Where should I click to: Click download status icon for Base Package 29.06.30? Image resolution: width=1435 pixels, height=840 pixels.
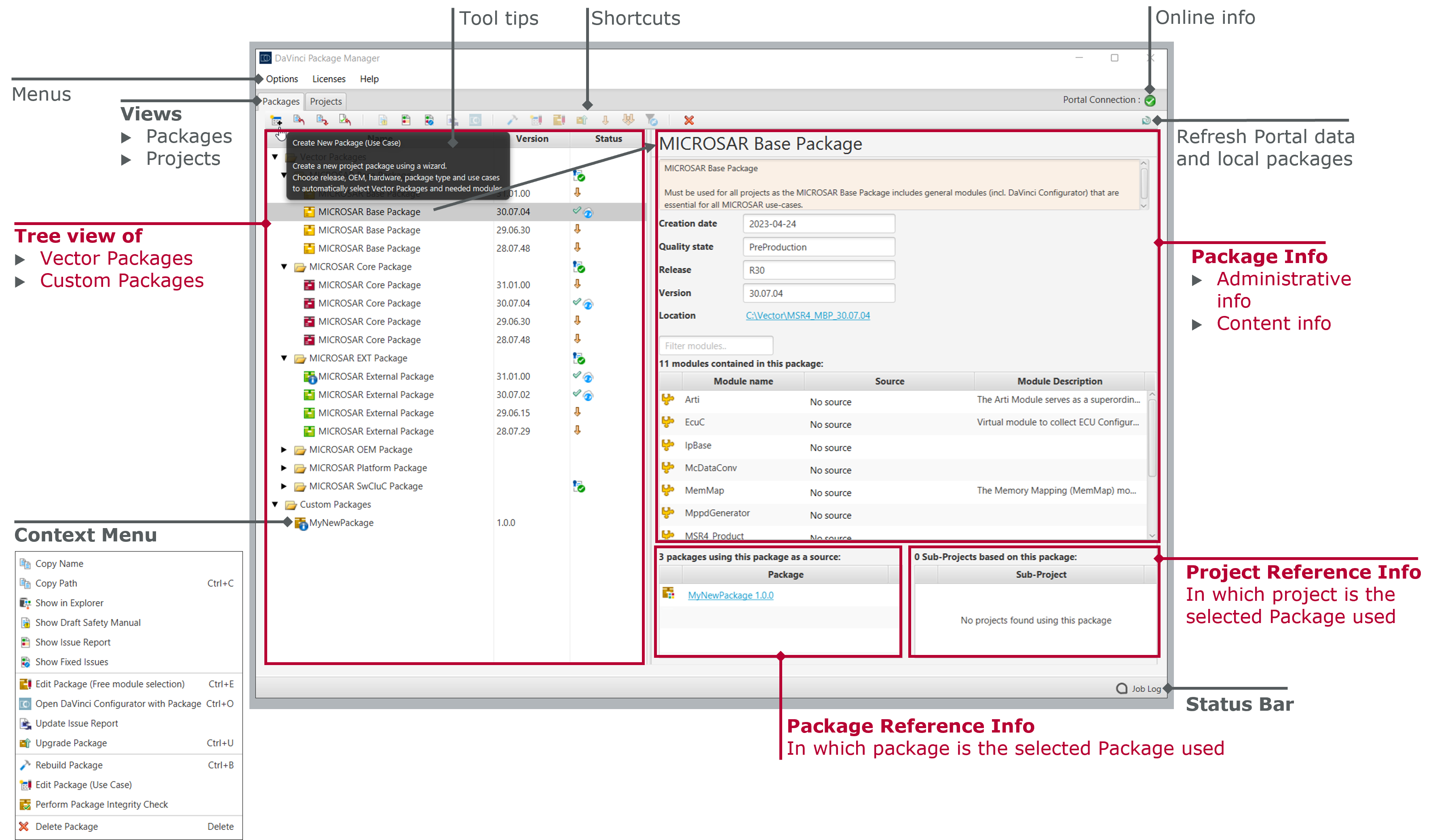[577, 229]
